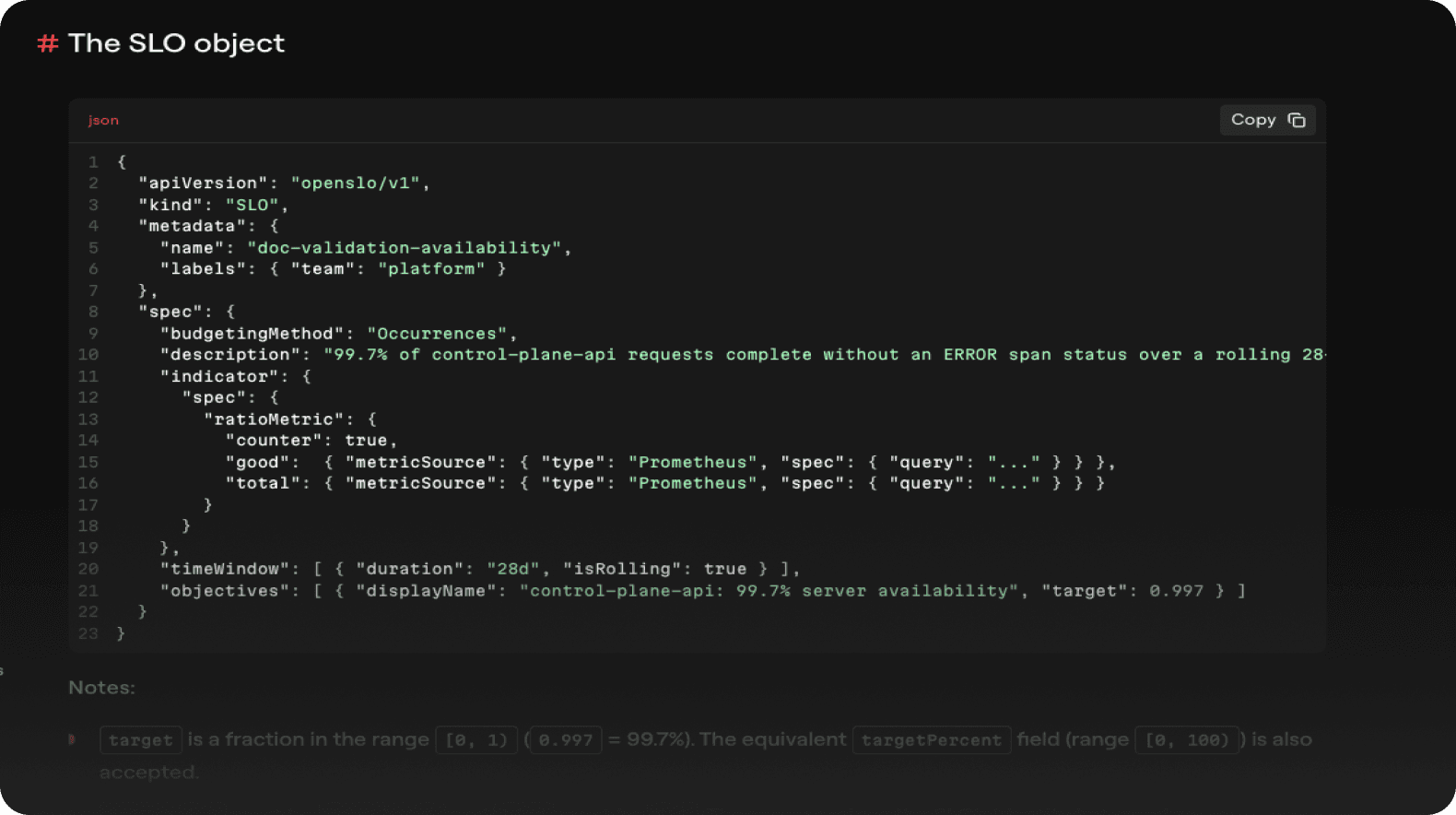Click the # anchor beside The SLO object
Viewport: 1456px width, 815px height.
48,43
